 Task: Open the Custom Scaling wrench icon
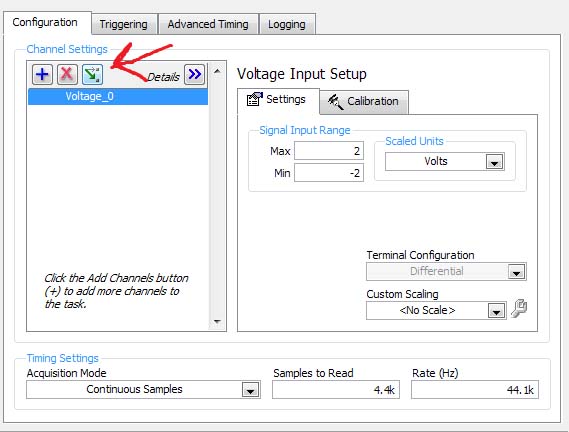(x=519, y=309)
